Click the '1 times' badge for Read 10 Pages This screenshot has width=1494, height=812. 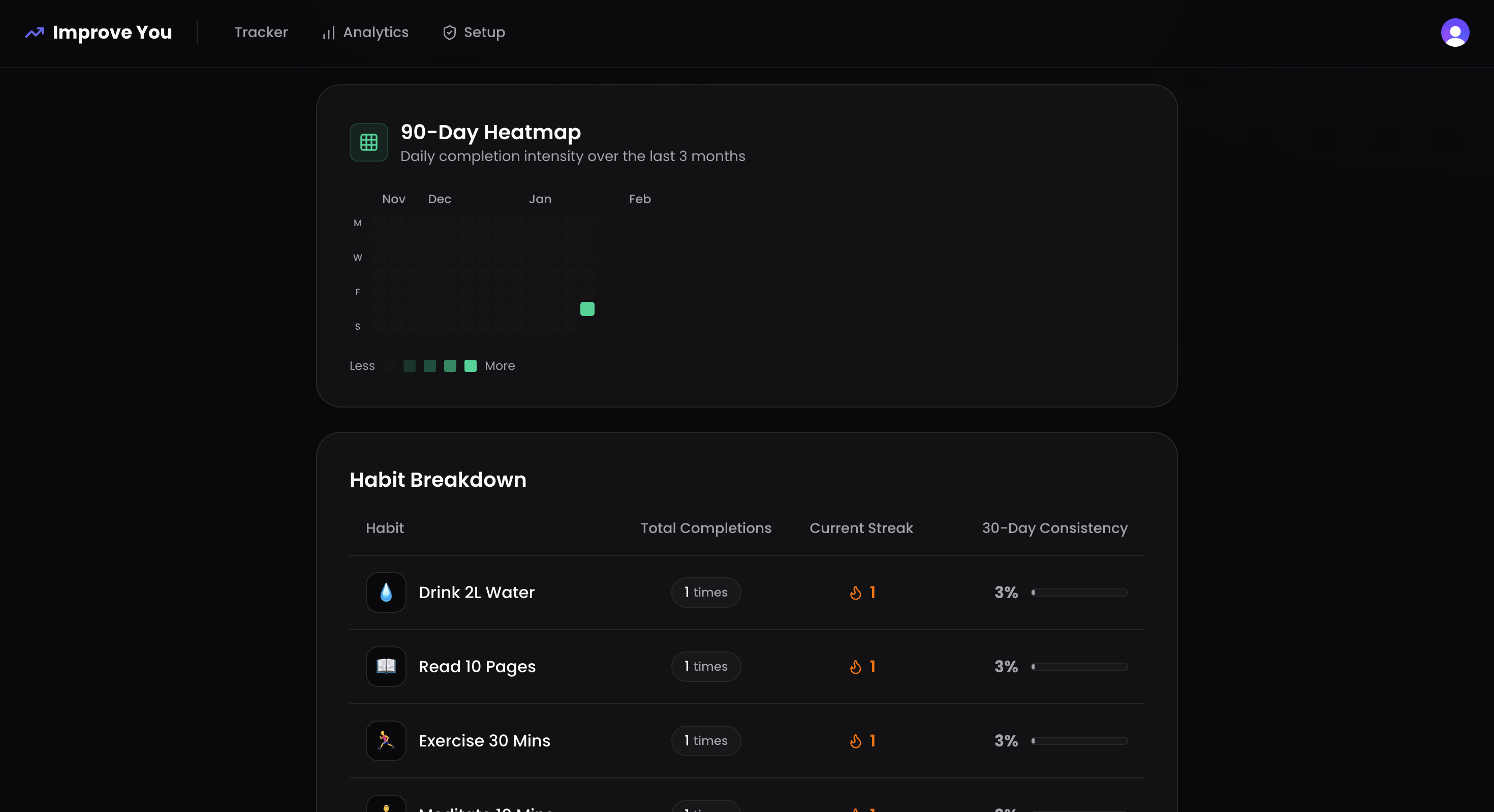(706, 667)
